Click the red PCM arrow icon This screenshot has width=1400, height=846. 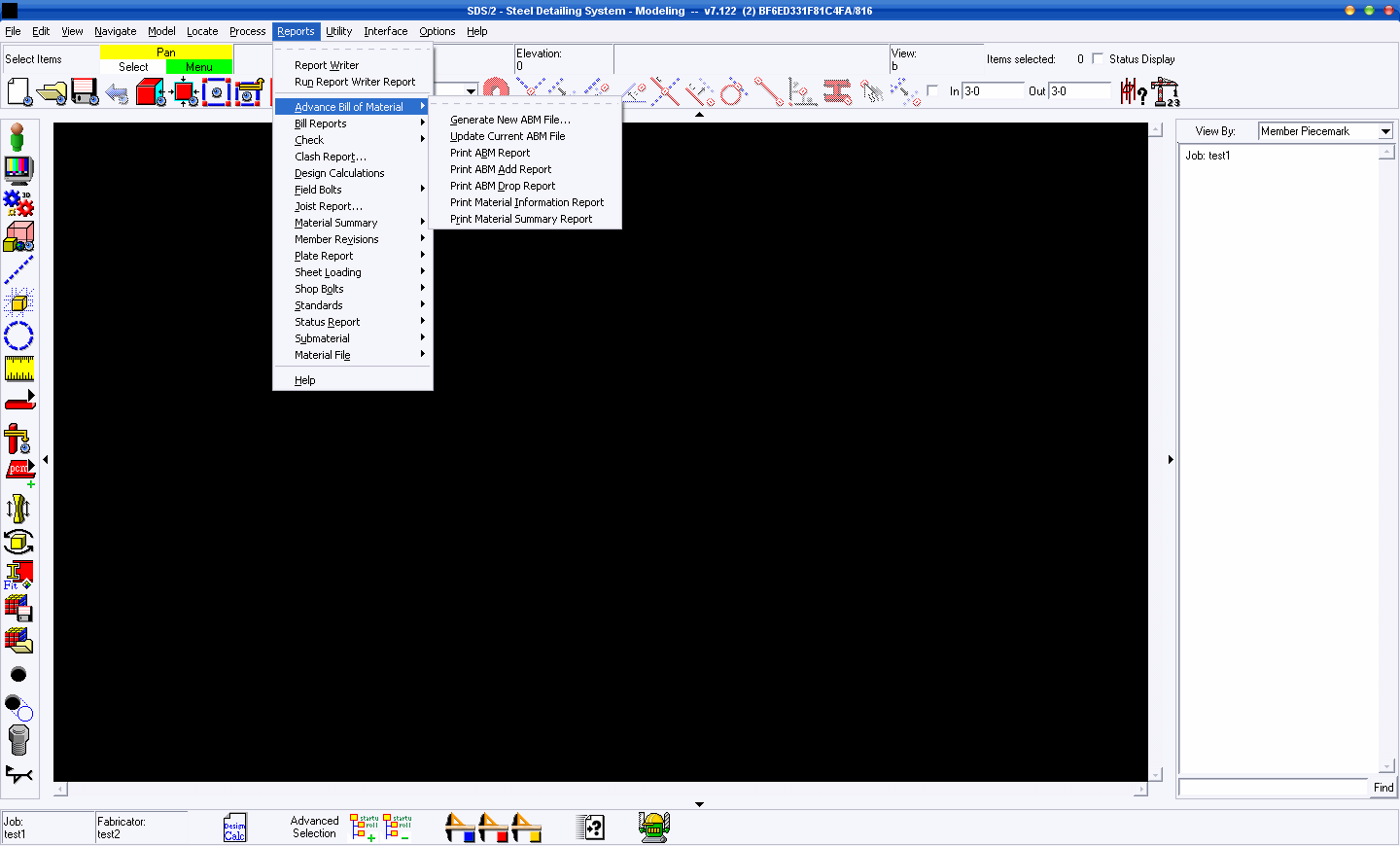coord(19,471)
